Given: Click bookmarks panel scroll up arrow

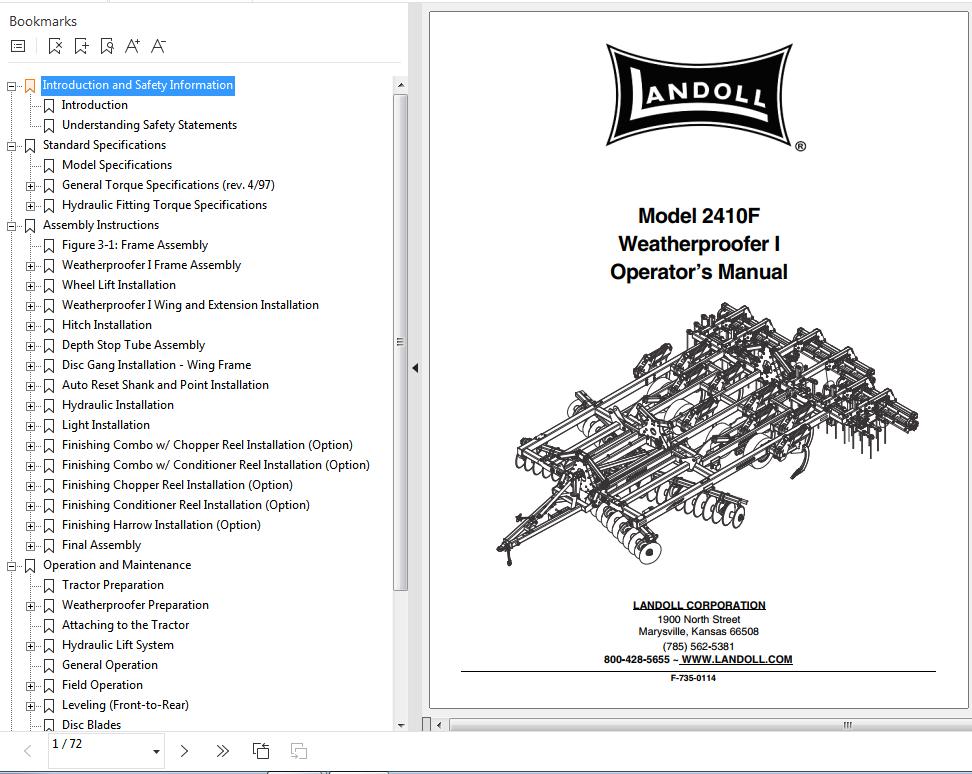Looking at the screenshot, I should (400, 85).
